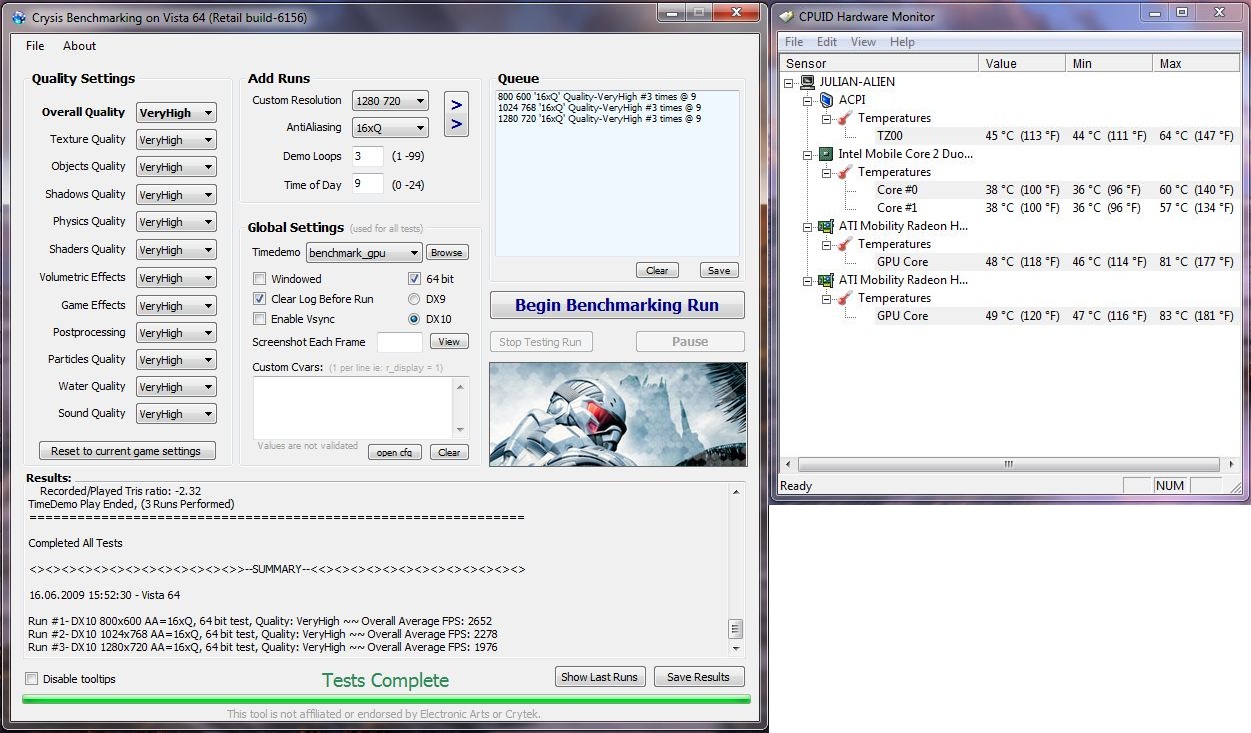1251x733 pixels.
Task: Click the Sensor column header
Action: pyautogui.click(x=879, y=63)
